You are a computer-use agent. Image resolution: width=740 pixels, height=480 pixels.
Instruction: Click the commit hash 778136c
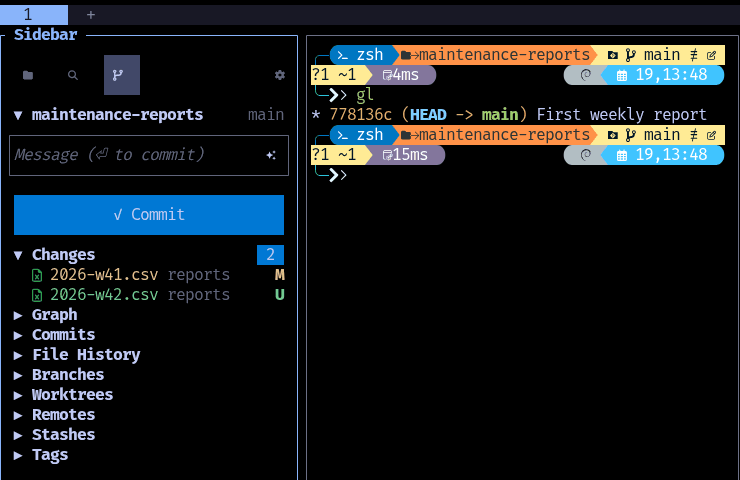[x=361, y=115]
